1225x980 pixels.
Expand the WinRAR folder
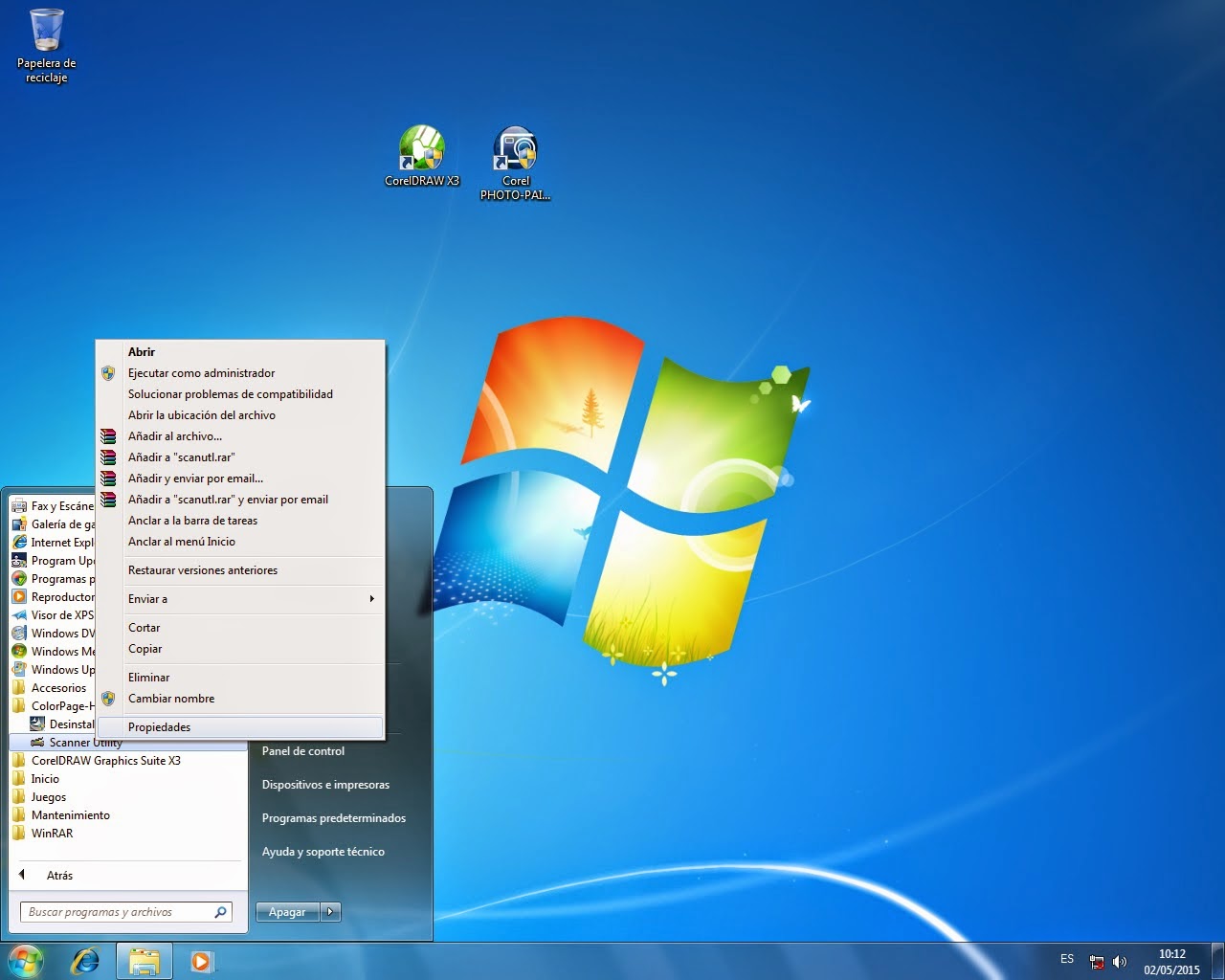coord(42,833)
